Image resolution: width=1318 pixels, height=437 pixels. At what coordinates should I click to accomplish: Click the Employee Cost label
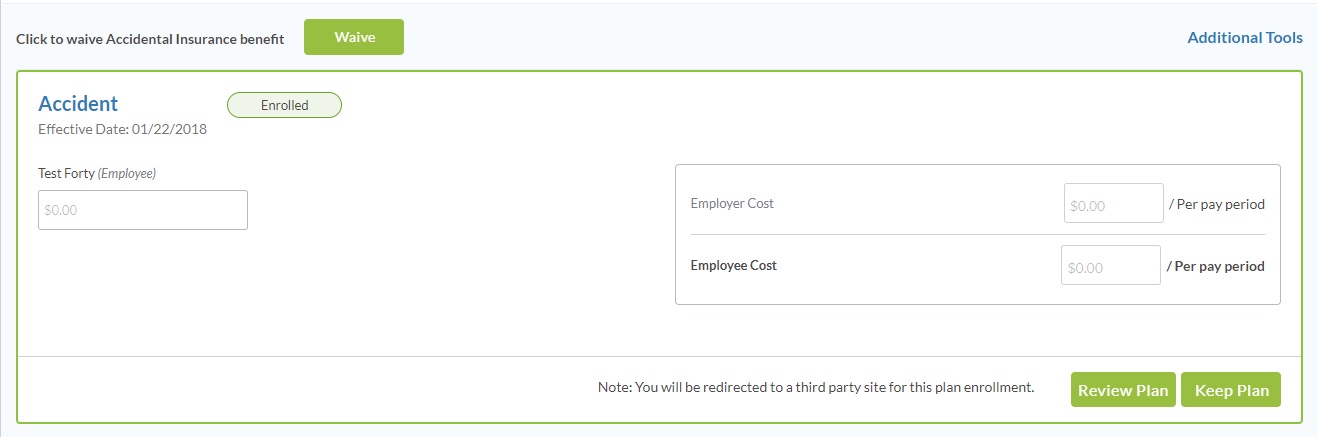[733, 266]
